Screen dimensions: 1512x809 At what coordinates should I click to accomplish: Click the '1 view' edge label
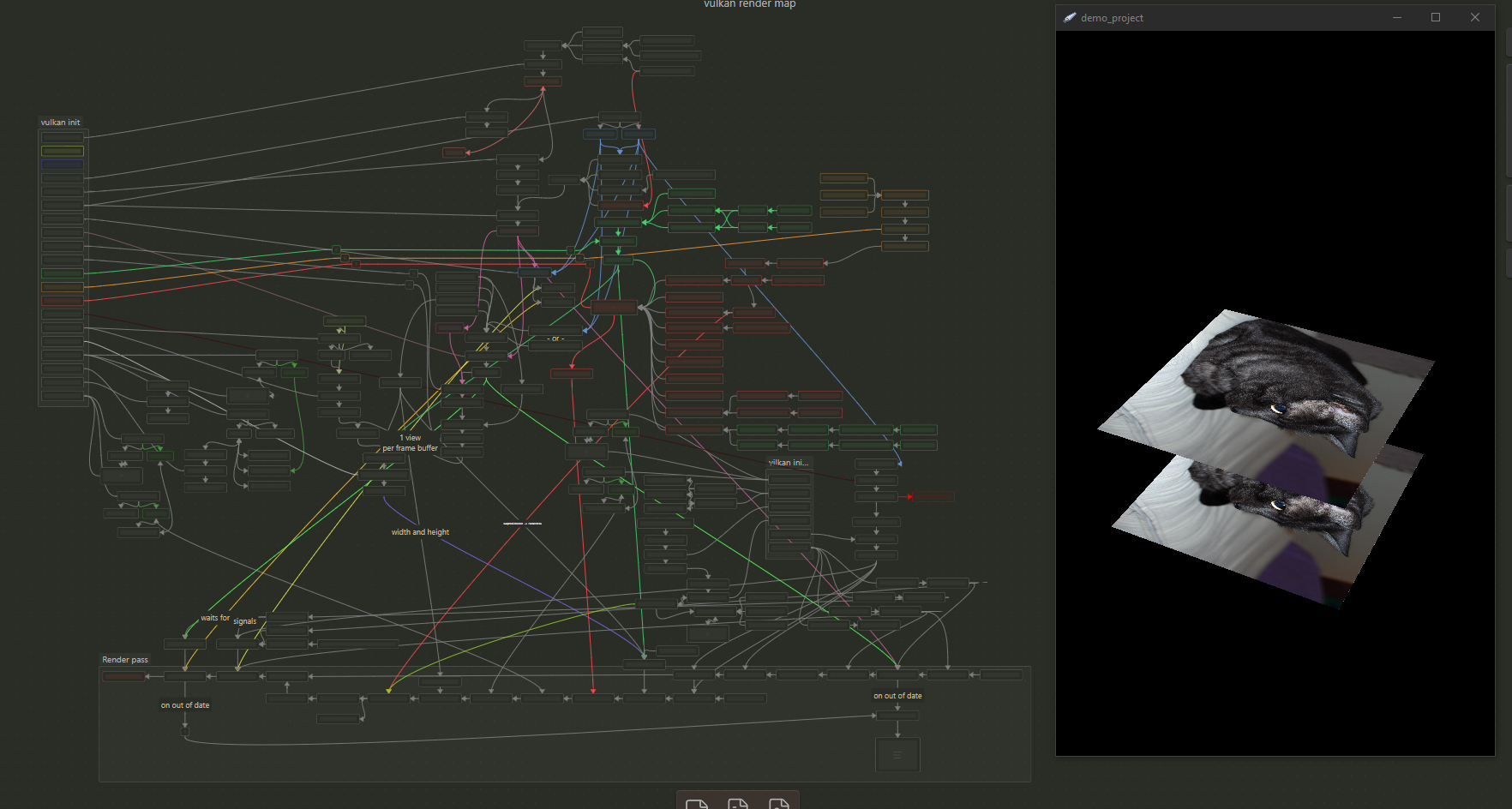click(x=410, y=438)
